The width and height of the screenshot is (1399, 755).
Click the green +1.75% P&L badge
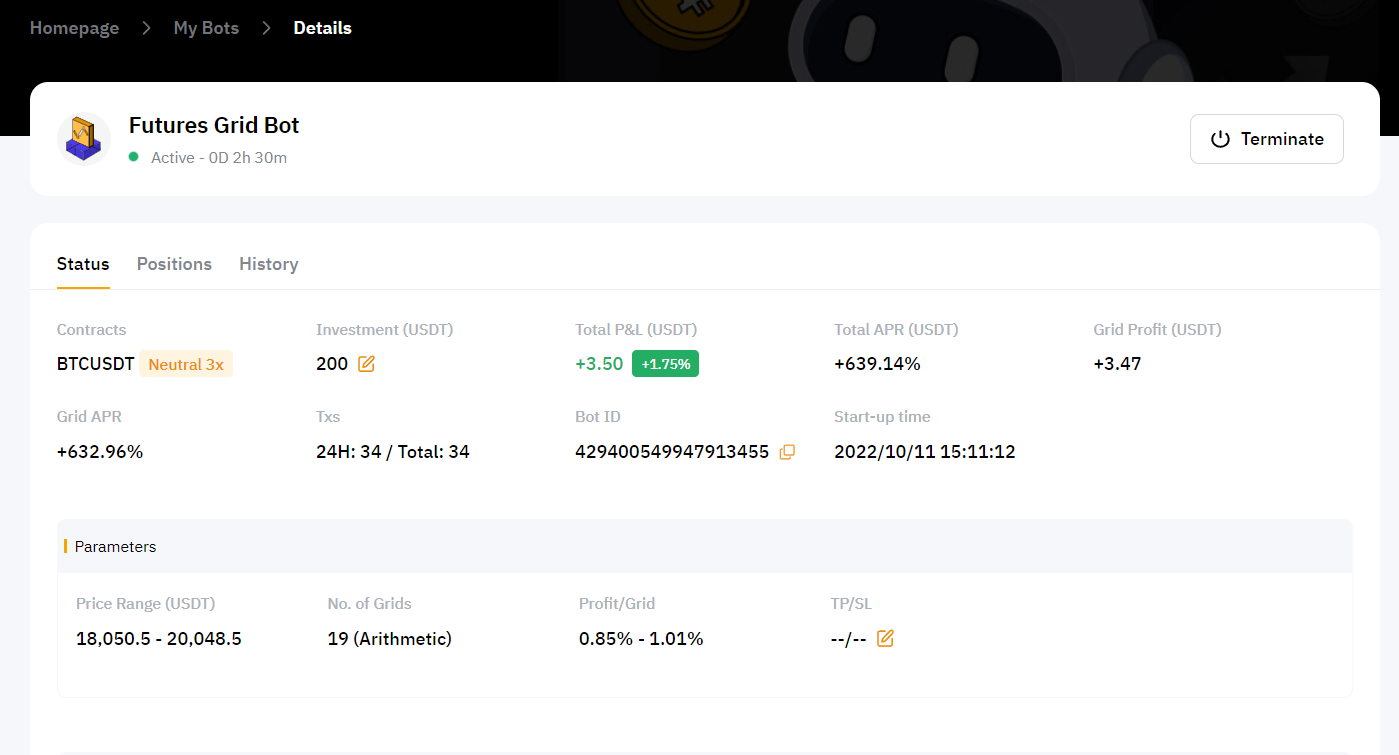pos(665,364)
